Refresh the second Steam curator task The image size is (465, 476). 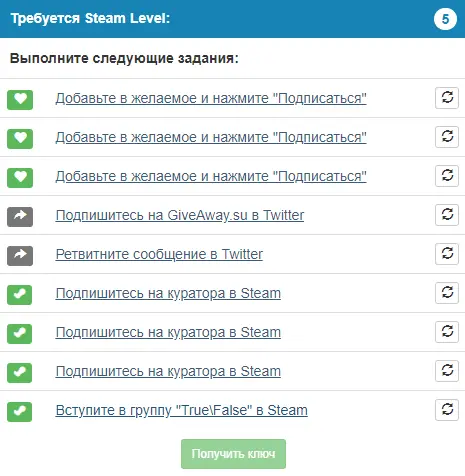coord(447,332)
